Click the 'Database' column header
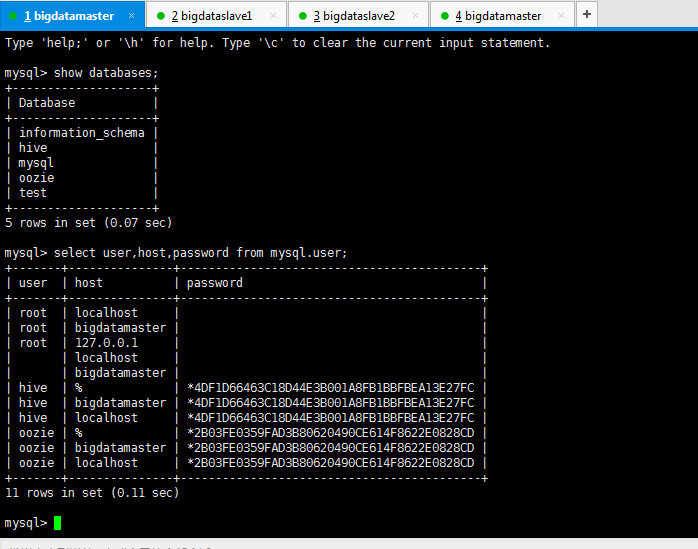The height and width of the screenshot is (549, 698). [47, 103]
